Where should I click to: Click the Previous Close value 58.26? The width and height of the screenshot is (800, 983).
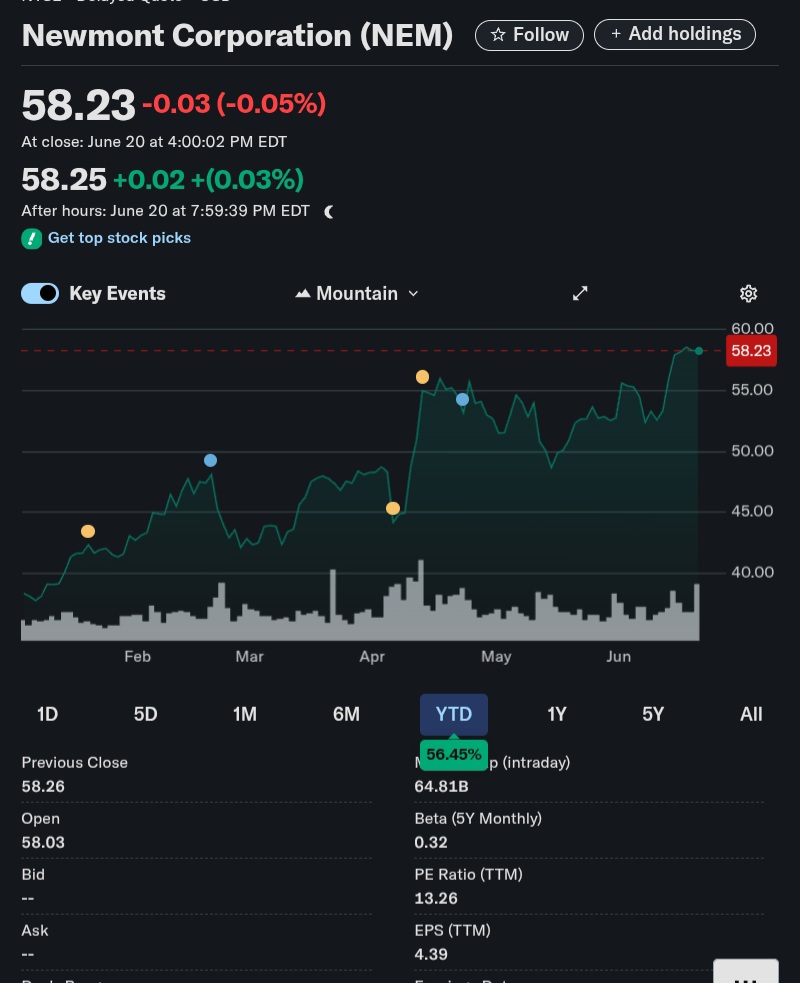click(x=43, y=787)
